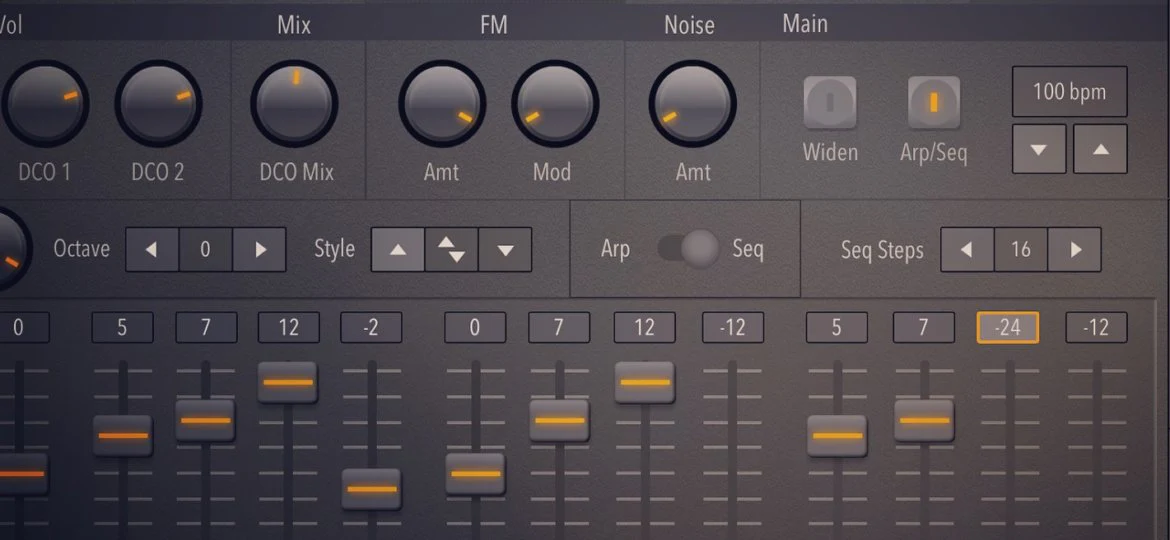
Task: Select the up-down arpeggio Style icon
Action: 451,249
